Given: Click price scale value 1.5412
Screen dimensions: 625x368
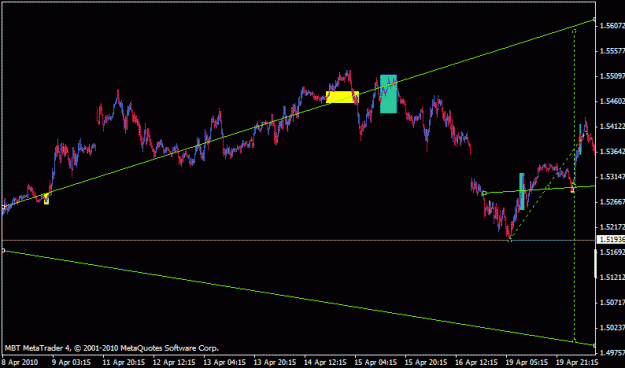Looking at the screenshot, I should [x=612, y=126].
